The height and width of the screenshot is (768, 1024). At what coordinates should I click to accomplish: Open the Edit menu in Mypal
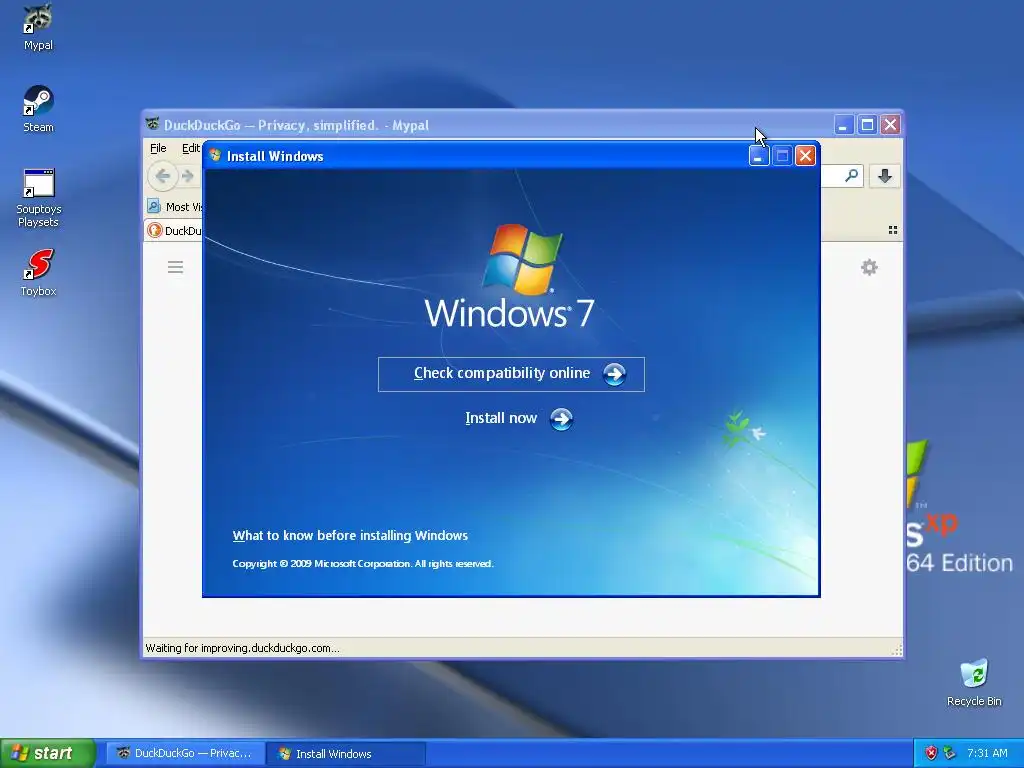(191, 148)
